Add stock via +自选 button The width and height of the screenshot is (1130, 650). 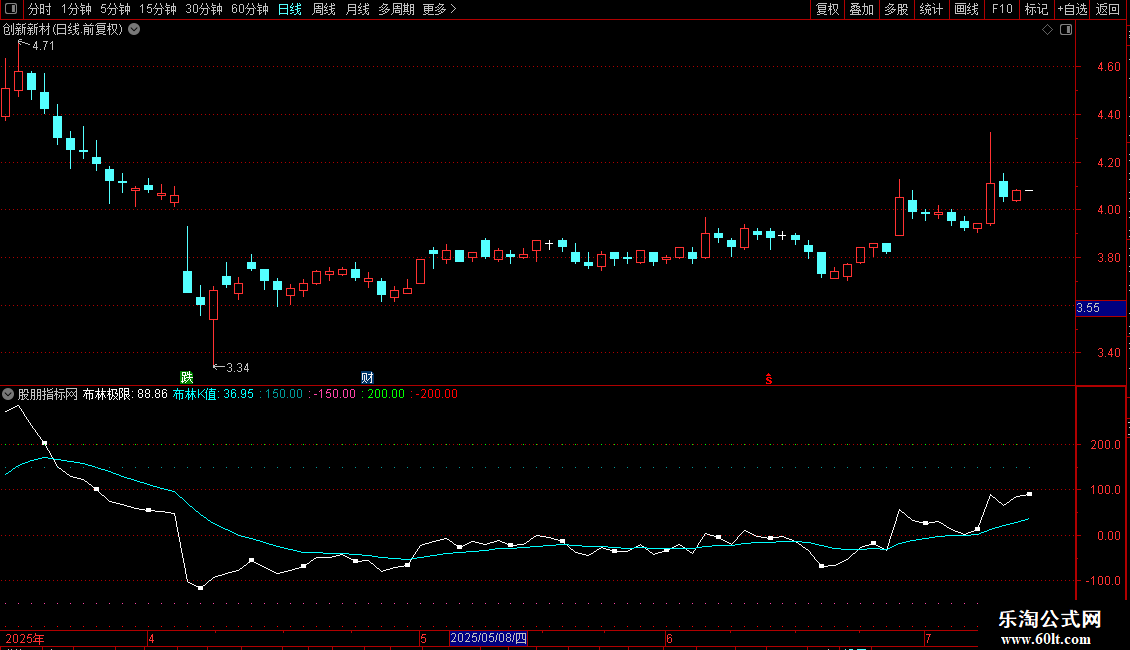tap(1072, 9)
